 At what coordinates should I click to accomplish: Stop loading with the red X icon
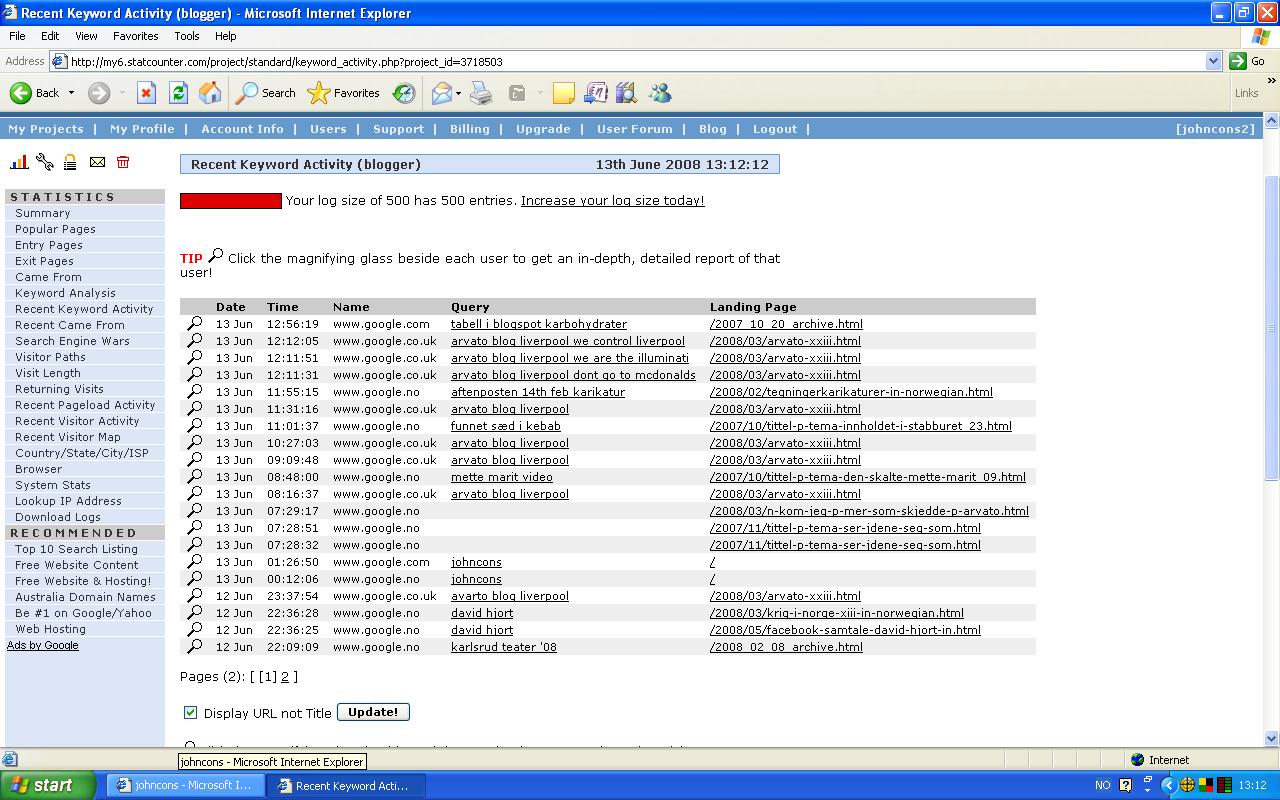click(x=146, y=93)
